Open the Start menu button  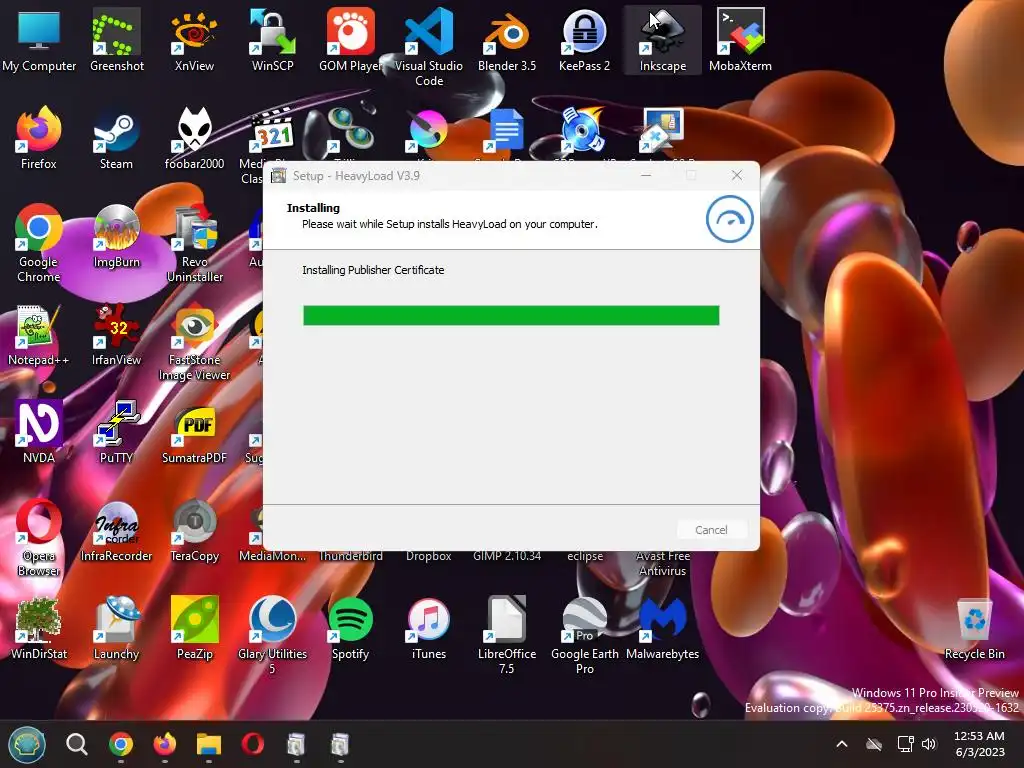pos(27,744)
